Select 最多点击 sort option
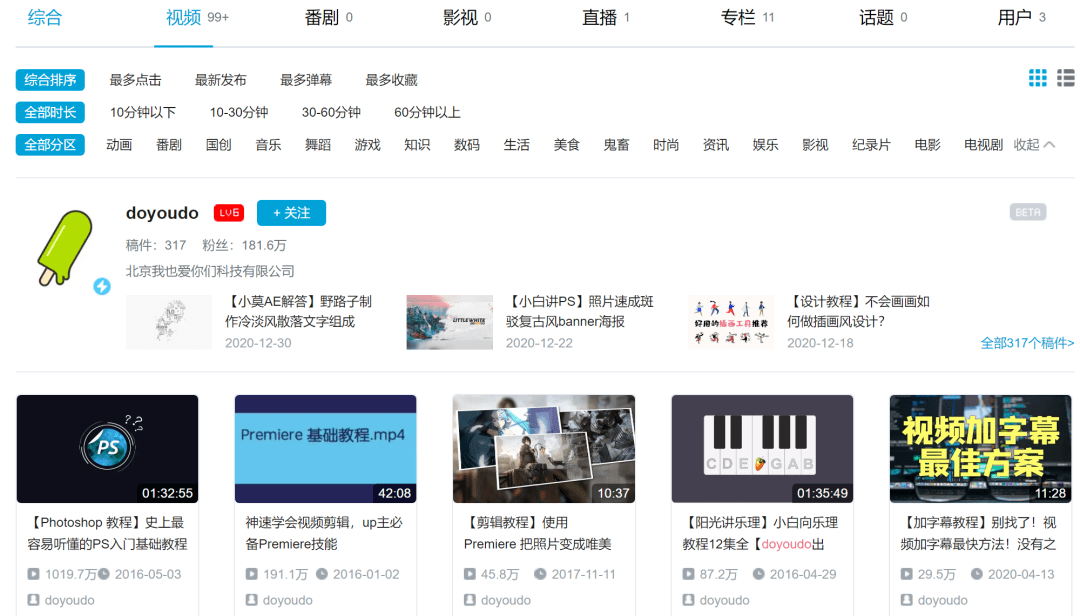Image resolution: width=1080 pixels, height=616 pixels. click(135, 80)
